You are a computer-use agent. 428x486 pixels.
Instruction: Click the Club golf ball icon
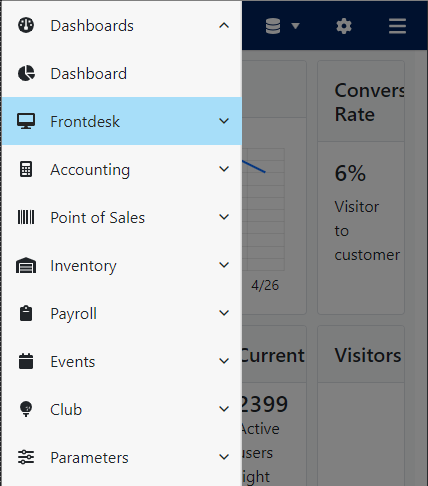[x=26, y=409]
